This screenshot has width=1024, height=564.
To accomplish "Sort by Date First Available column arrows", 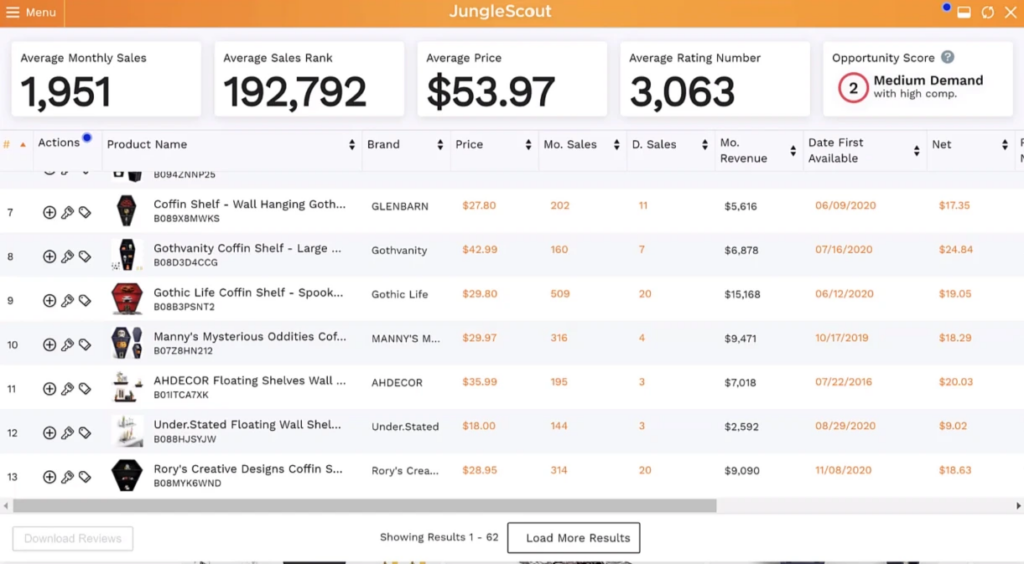I will tap(917, 151).
